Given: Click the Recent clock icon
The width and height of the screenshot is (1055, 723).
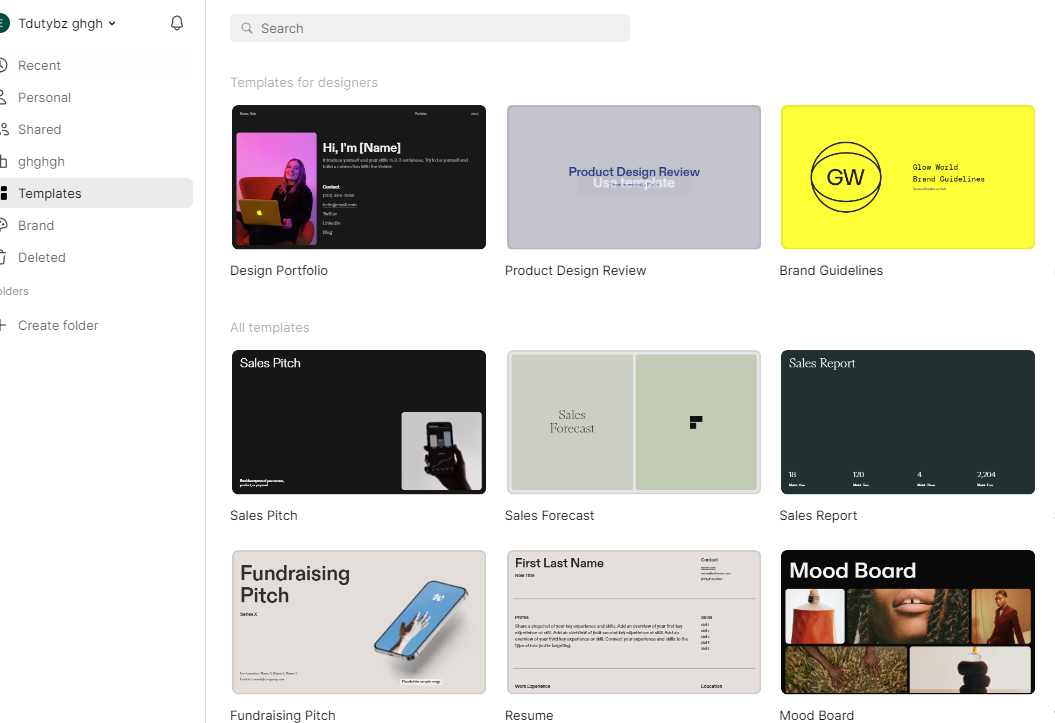Looking at the screenshot, I should (3, 65).
